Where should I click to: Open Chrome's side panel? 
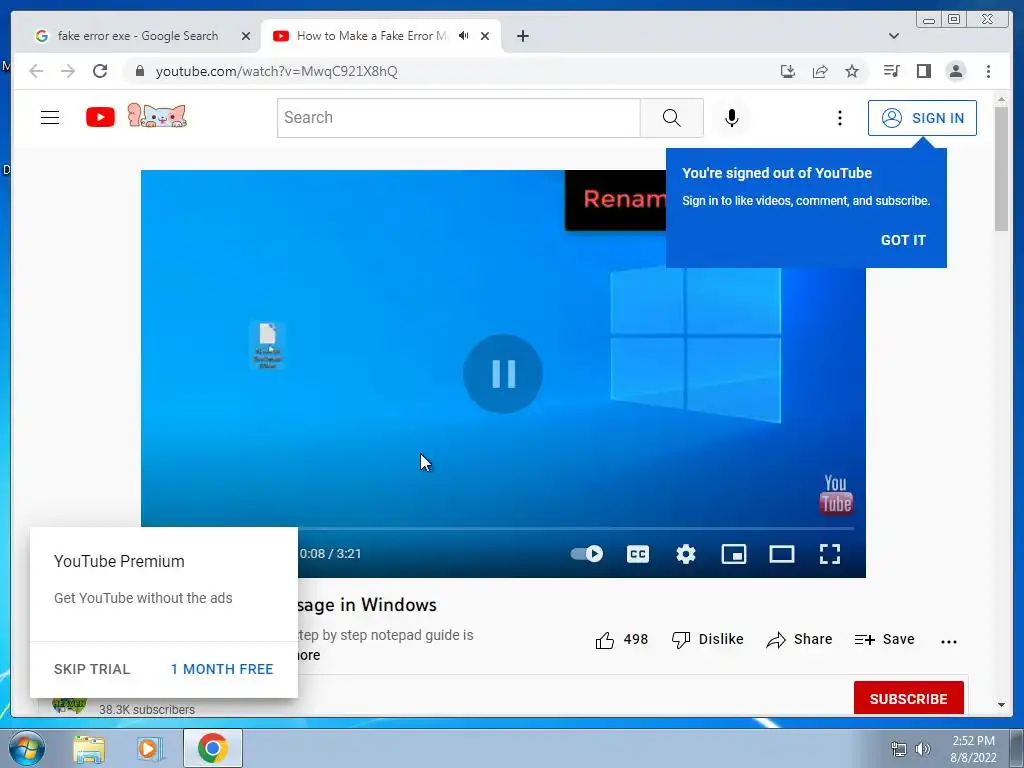coord(923,71)
